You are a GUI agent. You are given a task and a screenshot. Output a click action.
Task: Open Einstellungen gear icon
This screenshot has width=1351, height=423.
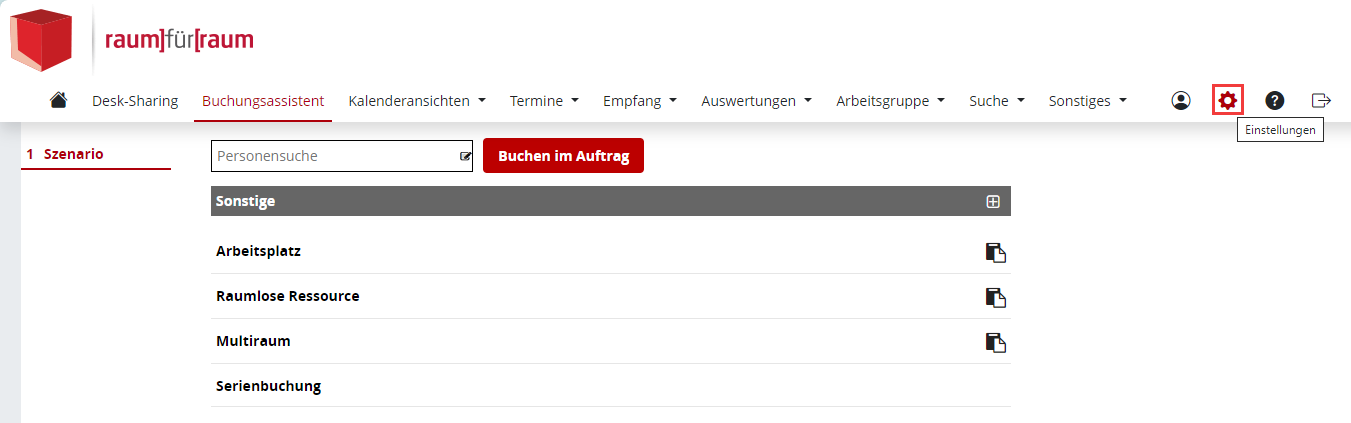coord(1227,100)
